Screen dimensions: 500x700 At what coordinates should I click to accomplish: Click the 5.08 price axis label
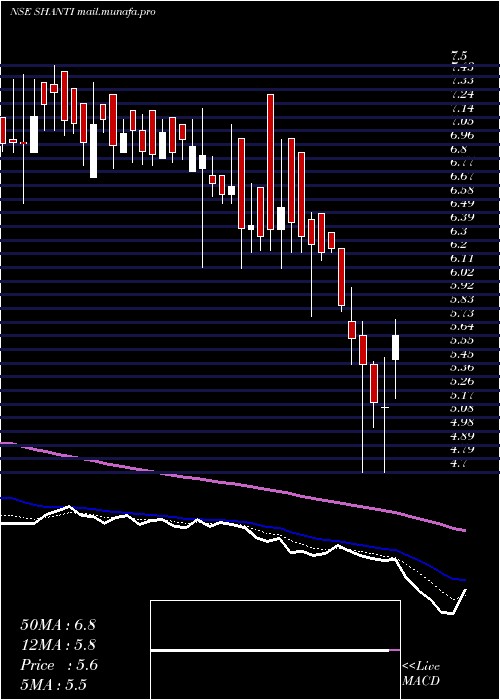462,408
